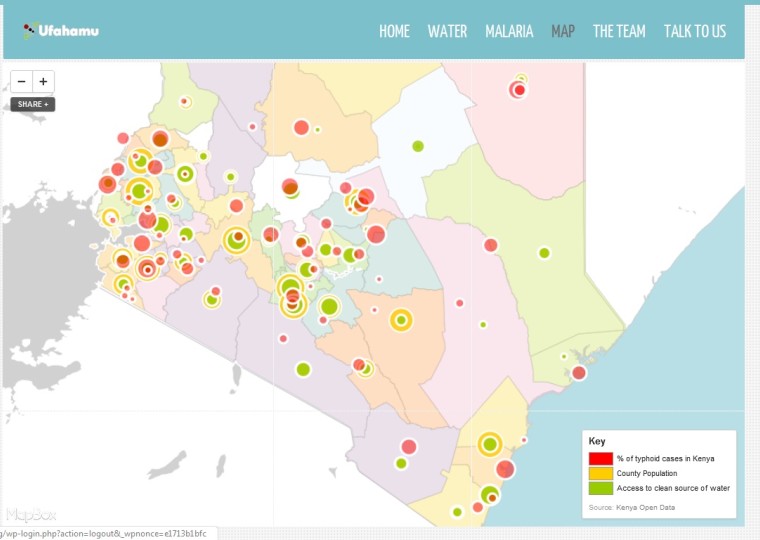Click 'County Population' legend text
The width and height of the screenshot is (760, 540).
(x=647, y=473)
